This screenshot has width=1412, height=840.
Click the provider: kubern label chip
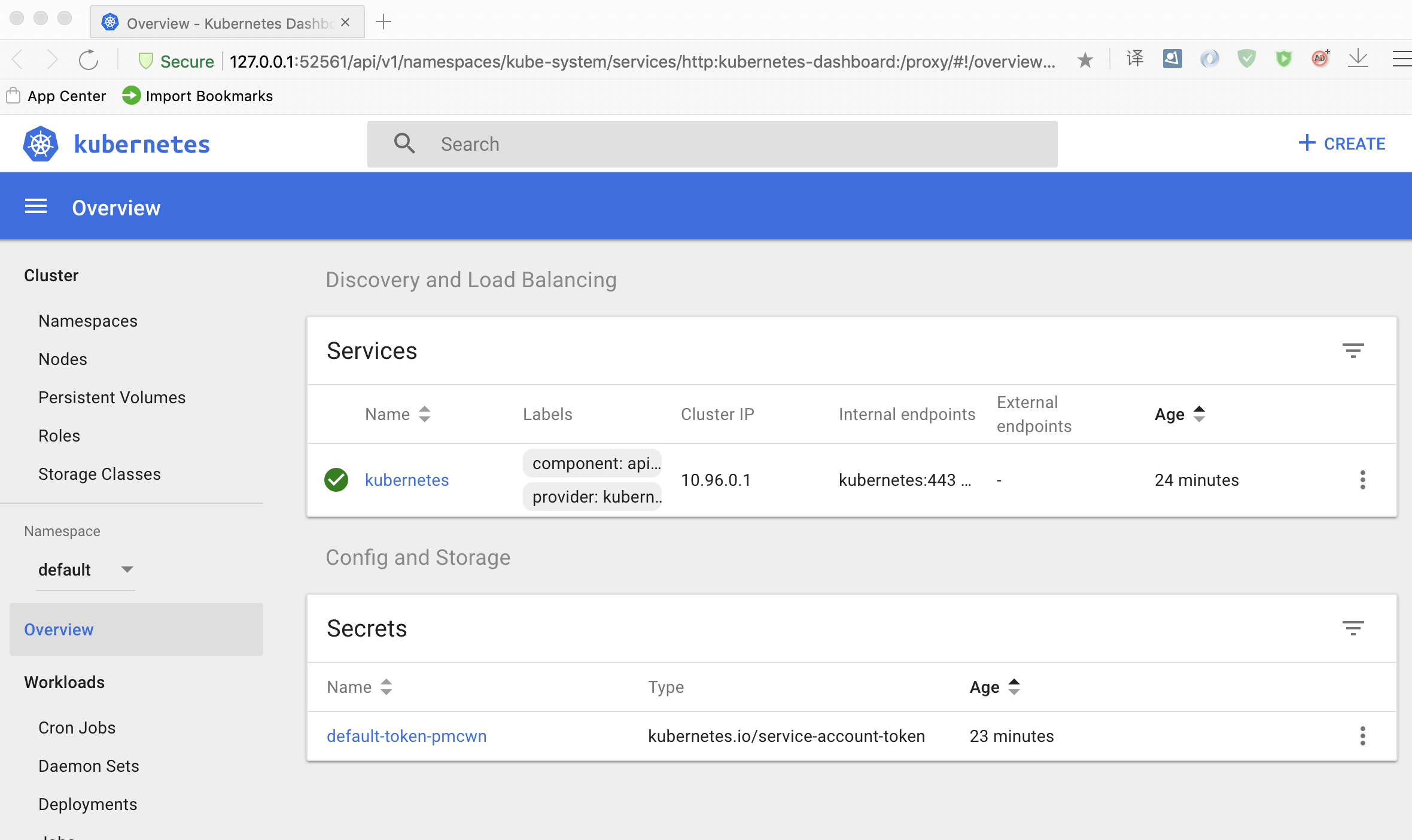point(592,497)
